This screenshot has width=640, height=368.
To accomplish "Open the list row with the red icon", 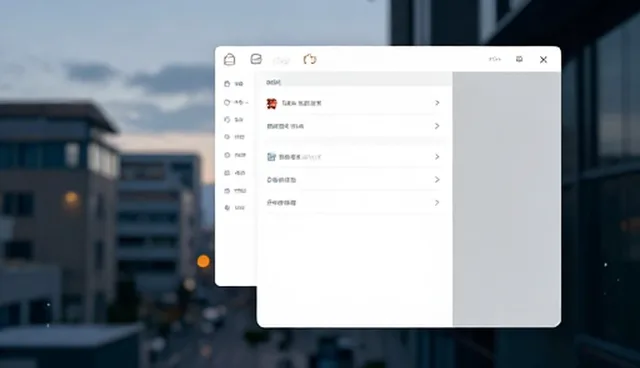I will pos(354,103).
